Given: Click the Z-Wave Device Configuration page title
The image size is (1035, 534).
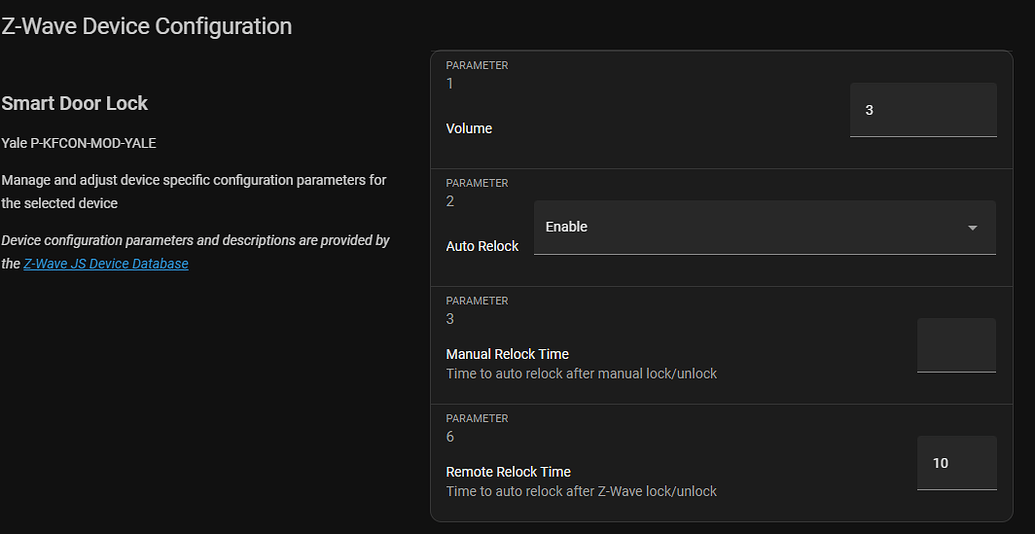Looking at the screenshot, I should coord(147,27).
